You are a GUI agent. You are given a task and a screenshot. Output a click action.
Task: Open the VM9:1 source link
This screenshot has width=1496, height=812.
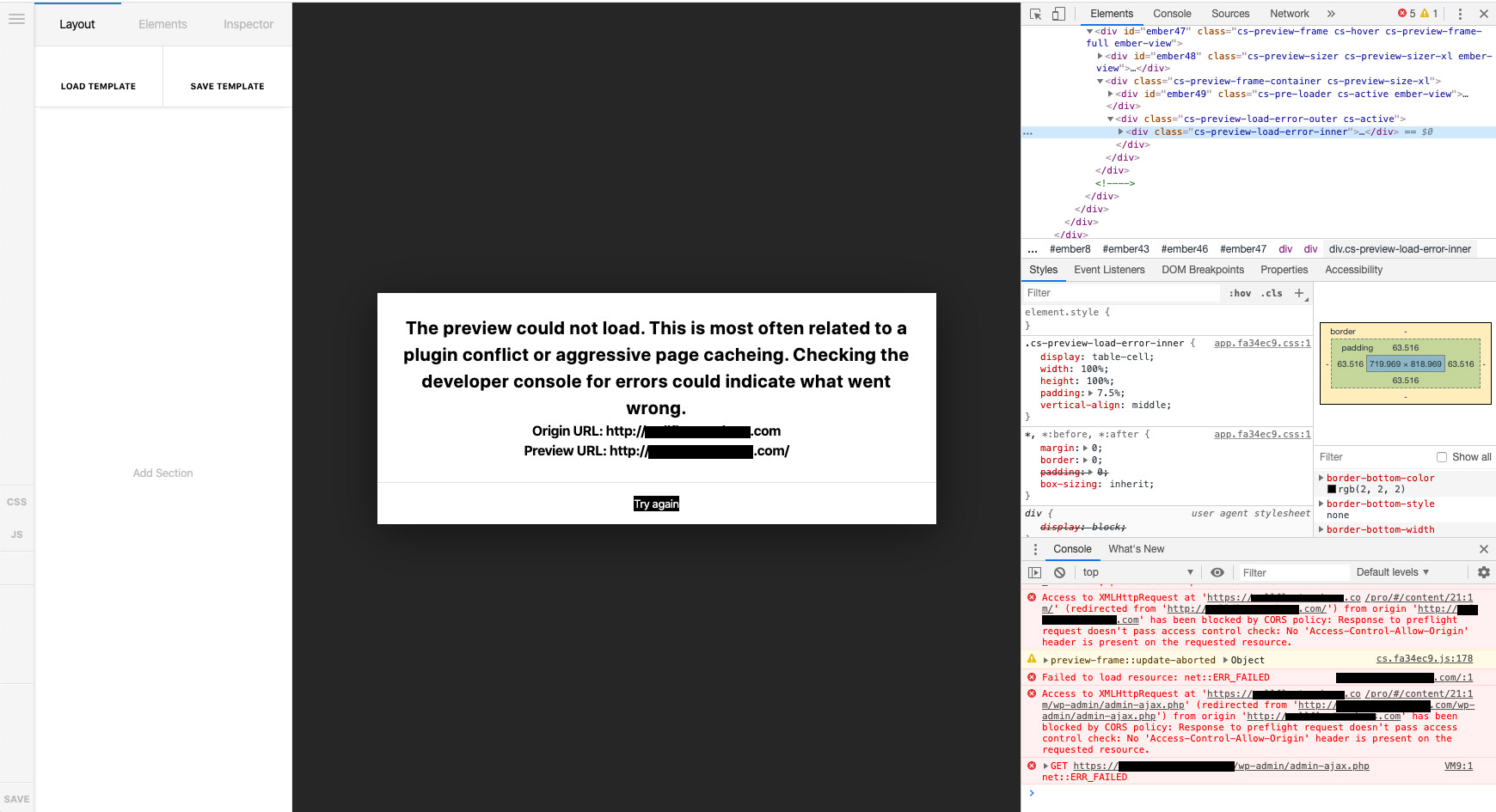(1458, 766)
